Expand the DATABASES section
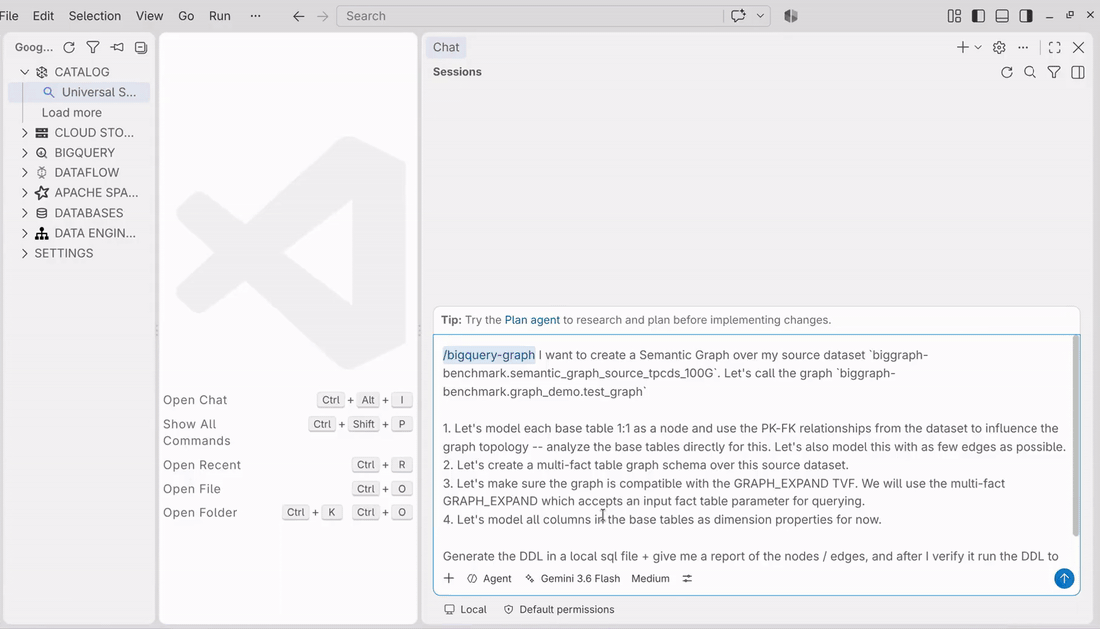The width and height of the screenshot is (1100, 629). point(25,212)
